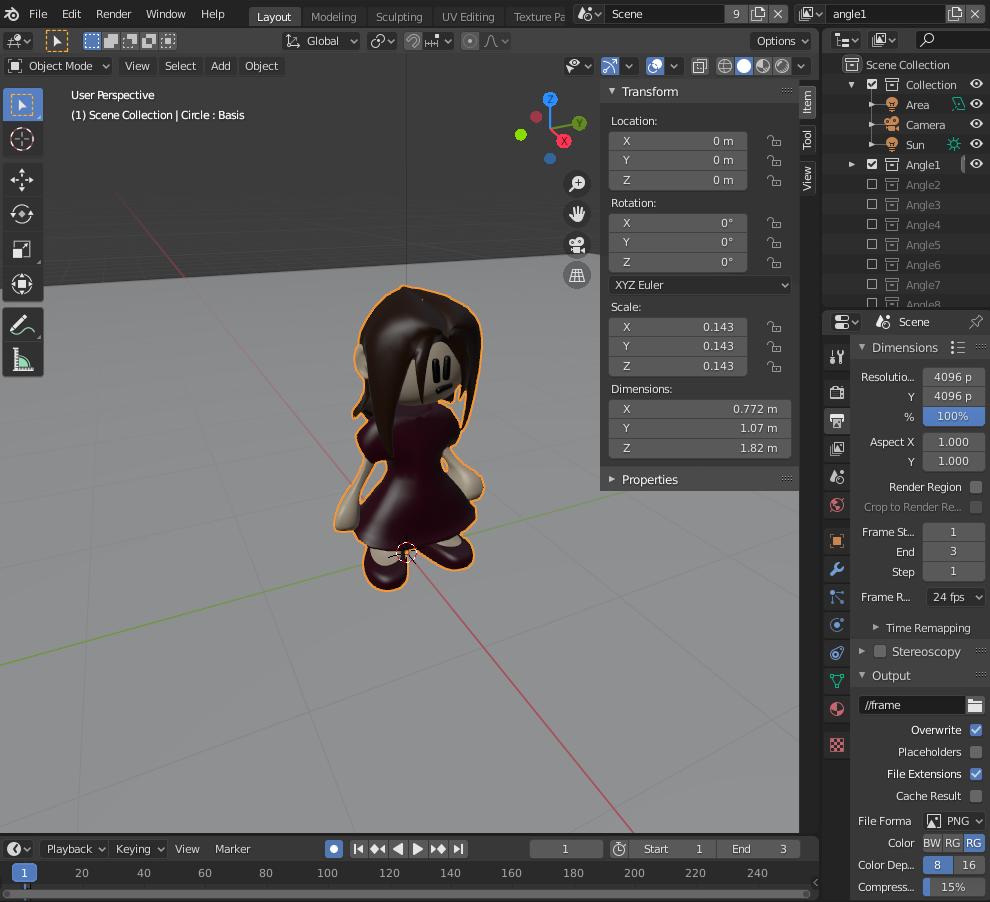
Task: Open Modifier properties wrench icon
Action: (x=837, y=569)
